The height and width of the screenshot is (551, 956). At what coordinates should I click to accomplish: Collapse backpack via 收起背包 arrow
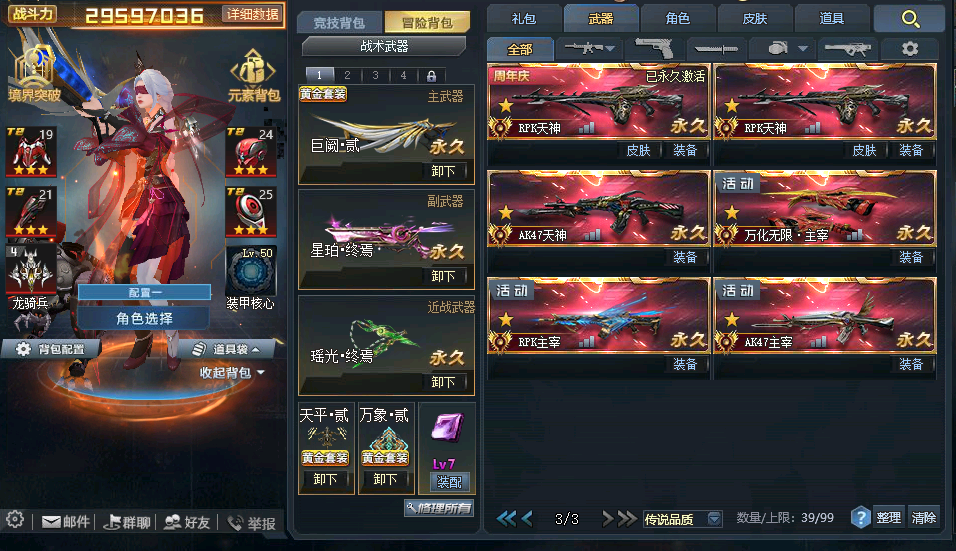tap(261, 372)
